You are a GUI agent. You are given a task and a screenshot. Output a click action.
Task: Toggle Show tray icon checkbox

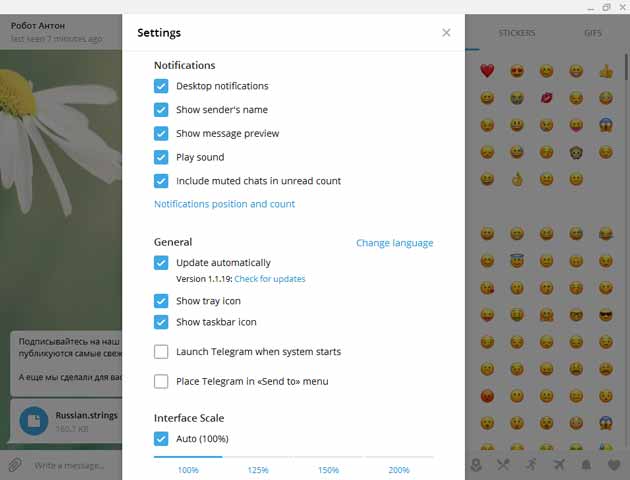coord(161,301)
